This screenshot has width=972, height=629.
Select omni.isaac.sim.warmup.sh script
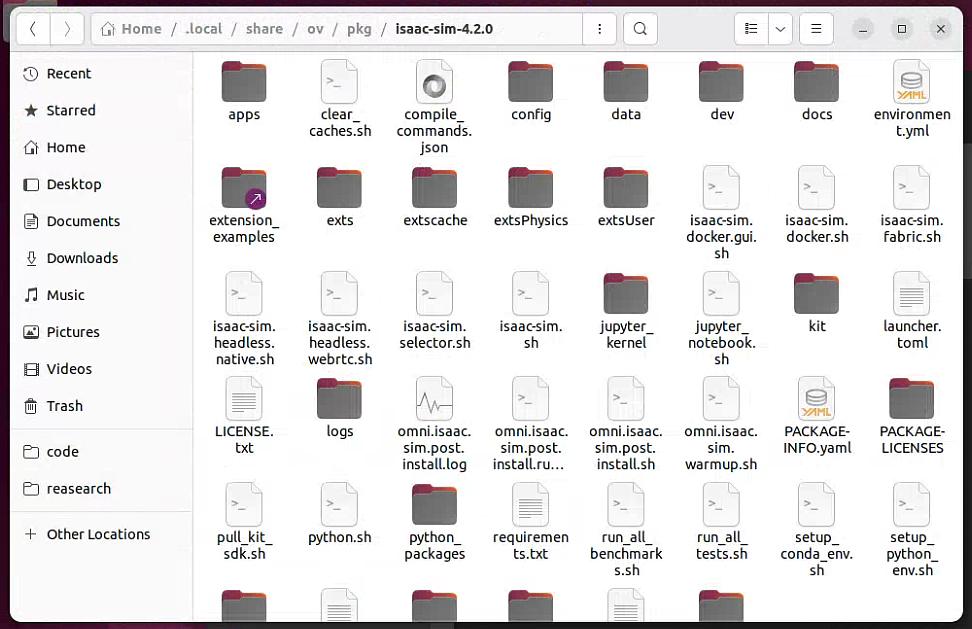coord(722,424)
